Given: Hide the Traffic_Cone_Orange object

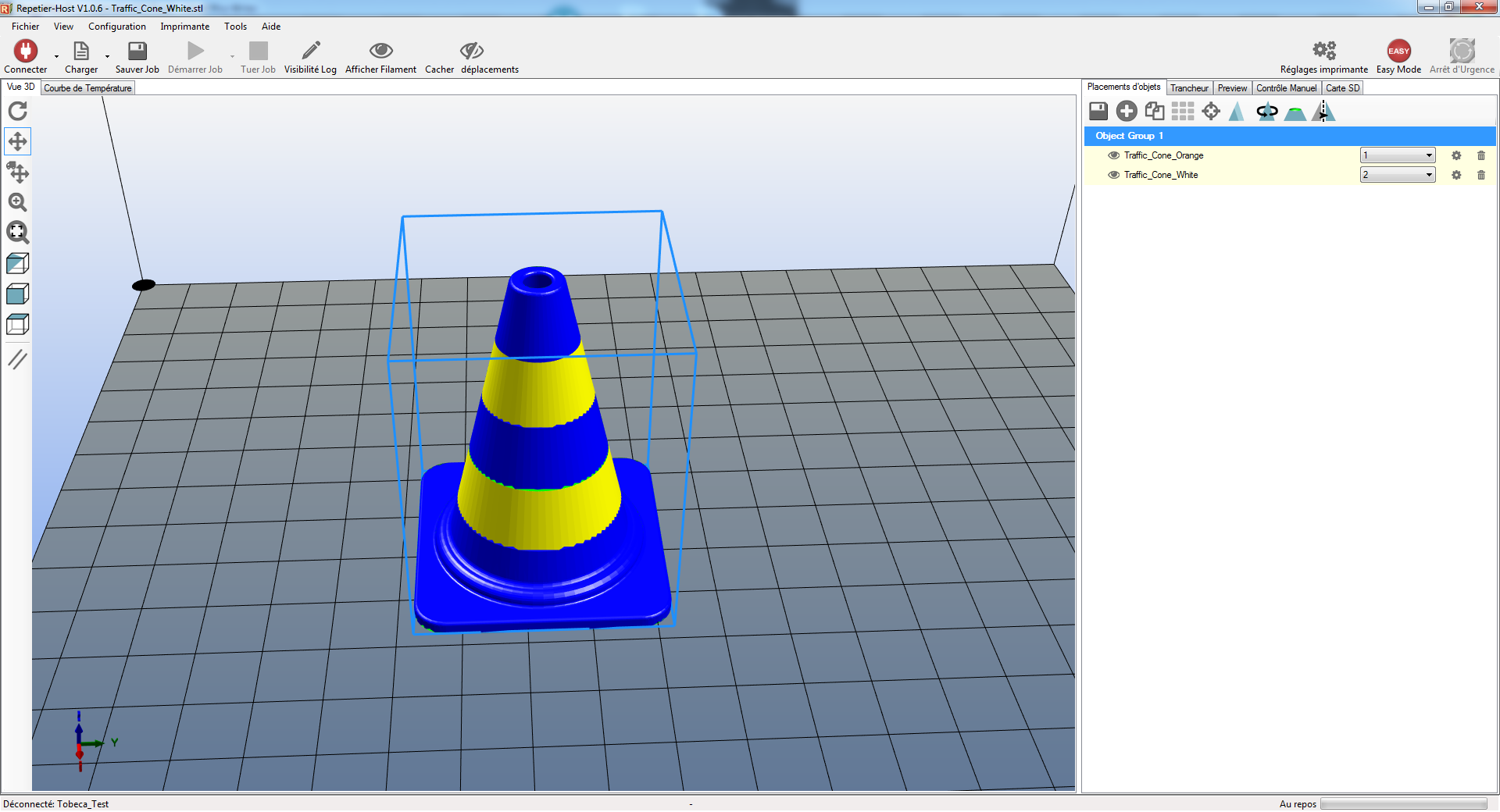Looking at the screenshot, I should pos(1113,155).
